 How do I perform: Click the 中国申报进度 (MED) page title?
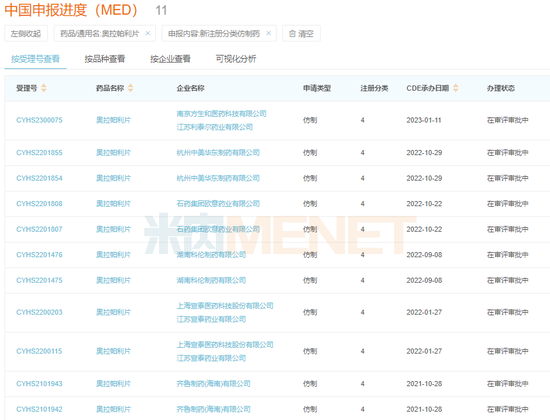click(x=71, y=10)
